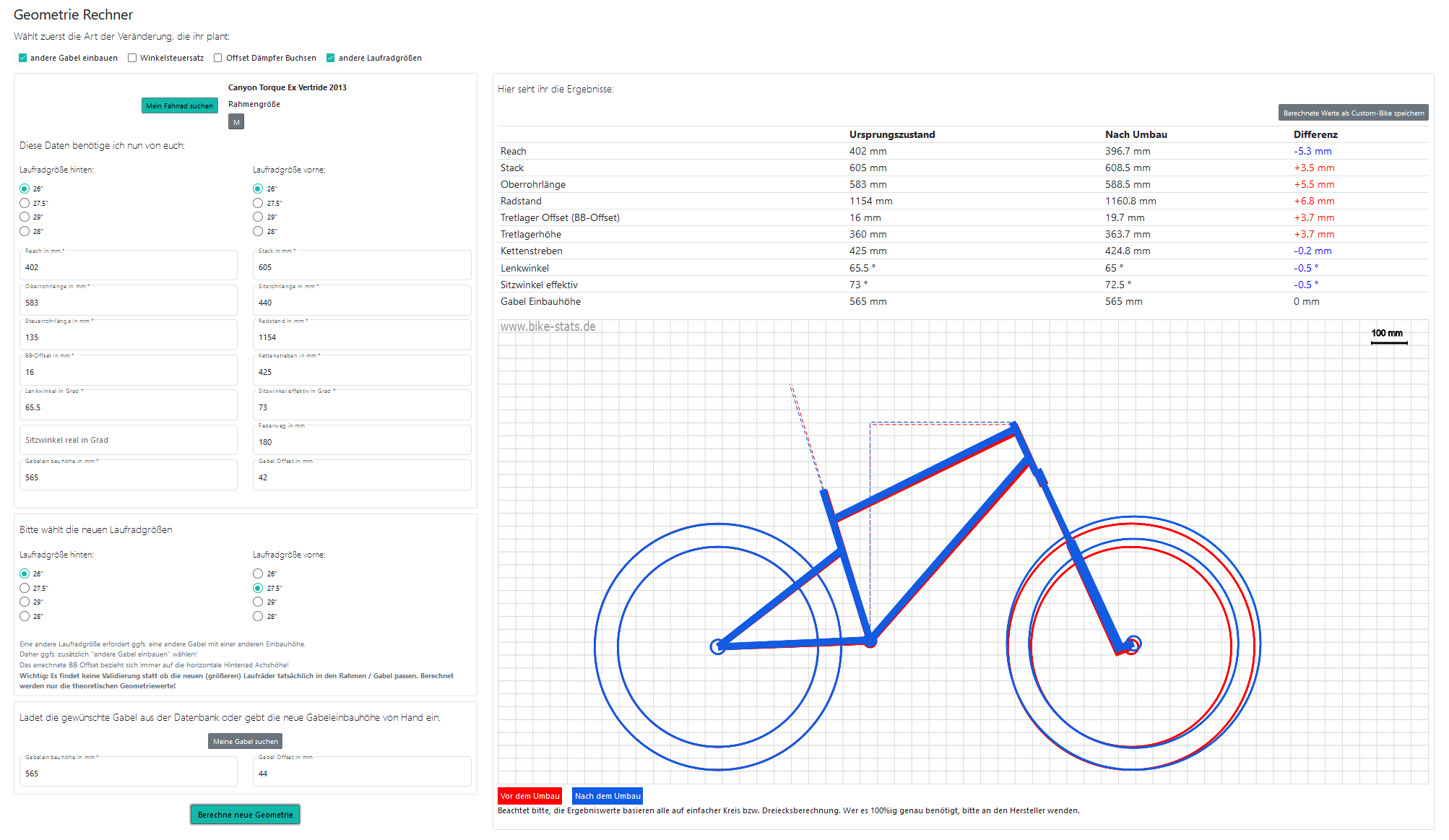The width and height of the screenshot is (1449, 840).
Task: Click the new Gabel Offset field
Action: click(362, 771)
